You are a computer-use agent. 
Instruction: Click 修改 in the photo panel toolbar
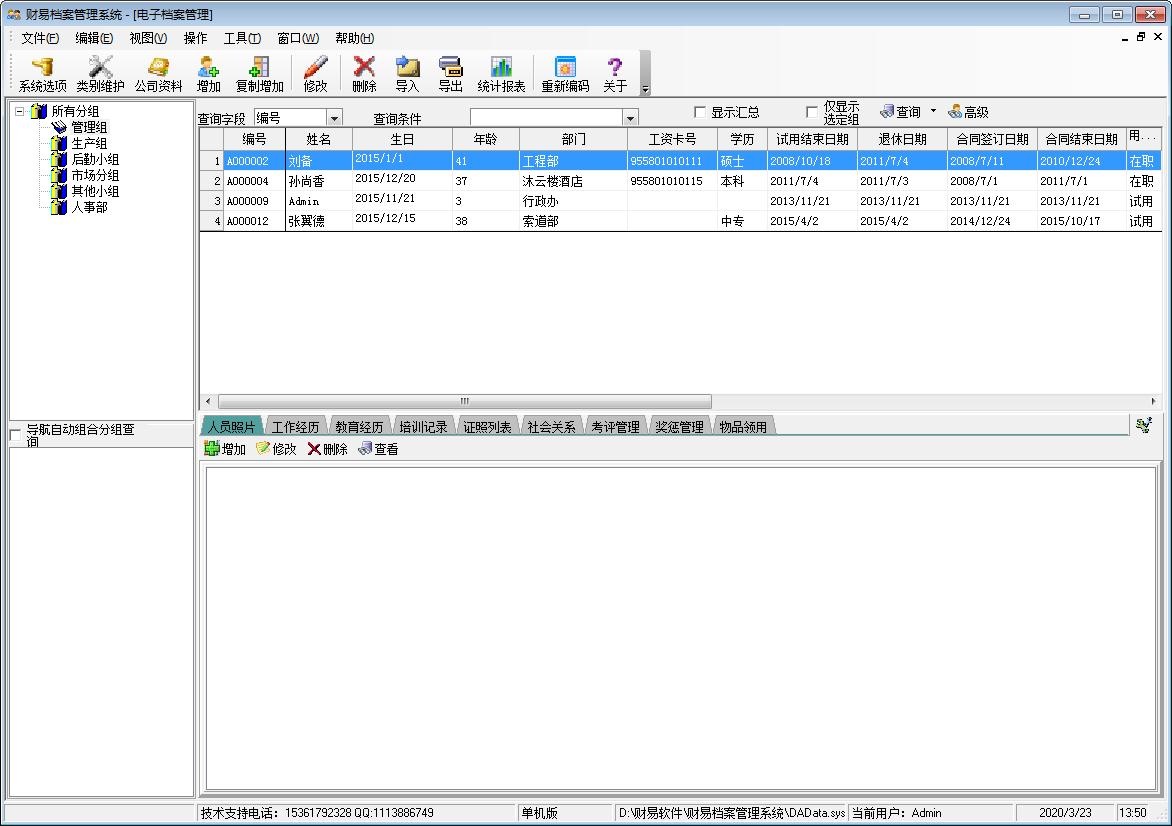coord(276,449)
